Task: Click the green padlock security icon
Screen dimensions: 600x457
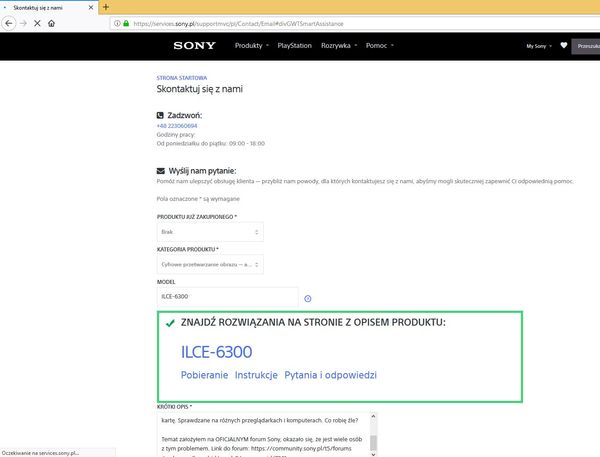Action: (x=124, y=23)
